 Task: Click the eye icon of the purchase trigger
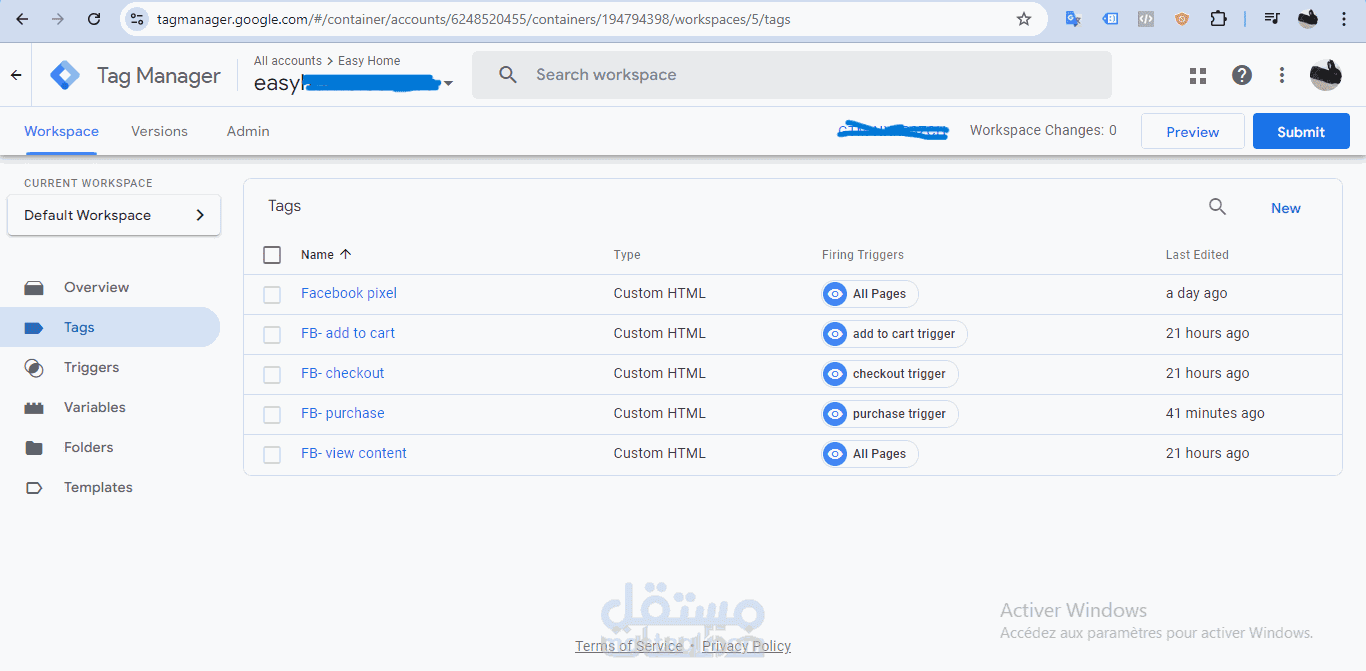pyautogui.click(x=835, y=414)
